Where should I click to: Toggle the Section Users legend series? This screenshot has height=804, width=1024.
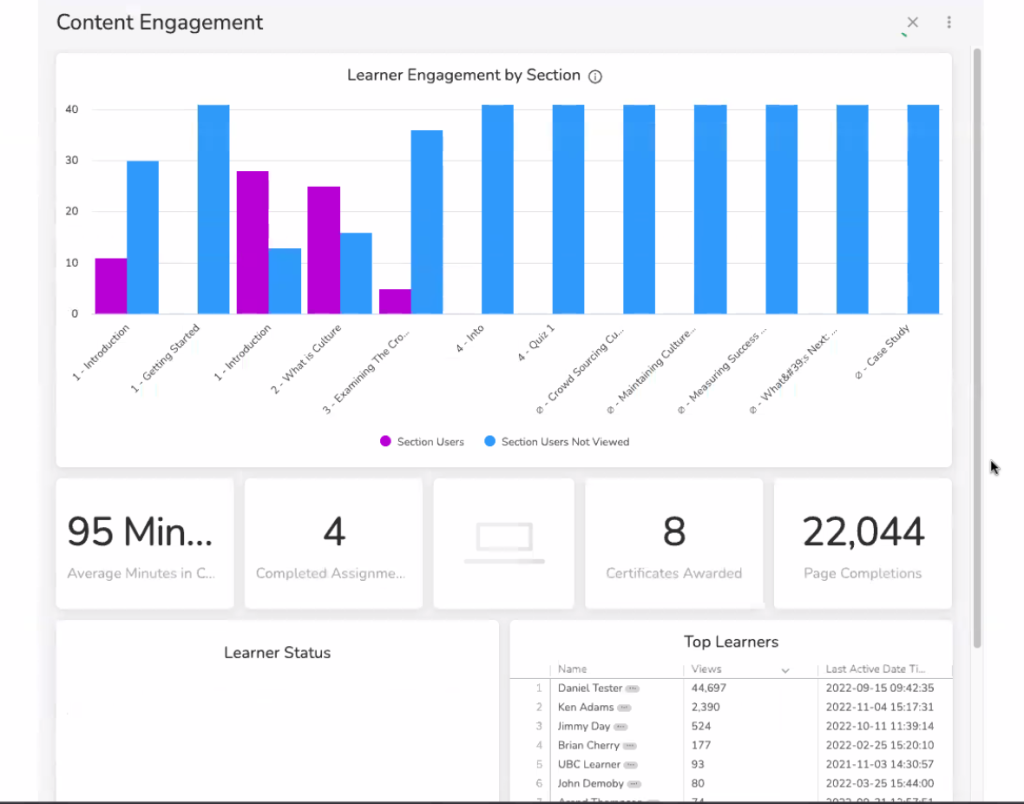point(421,441)
